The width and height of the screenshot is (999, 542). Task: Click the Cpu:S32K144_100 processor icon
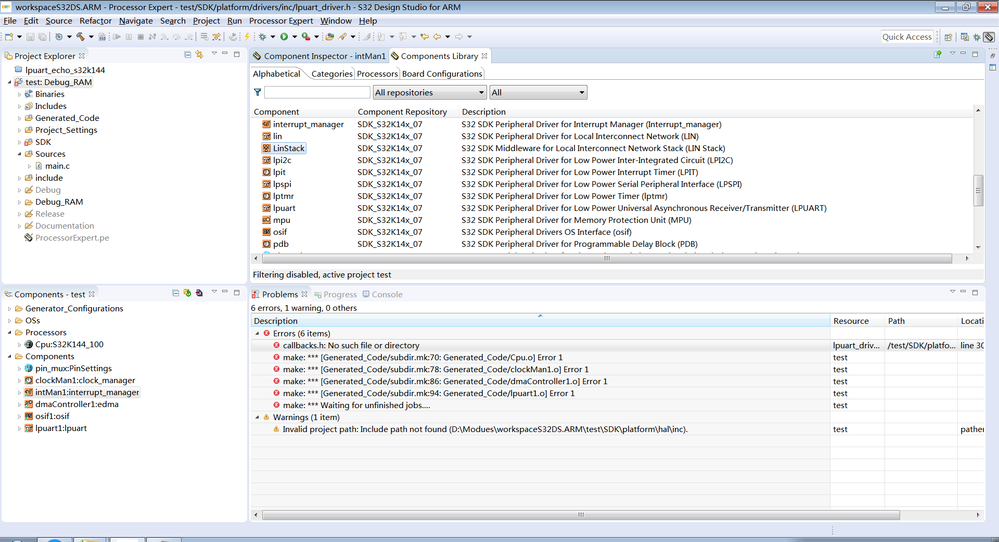(x=29, y=344)
